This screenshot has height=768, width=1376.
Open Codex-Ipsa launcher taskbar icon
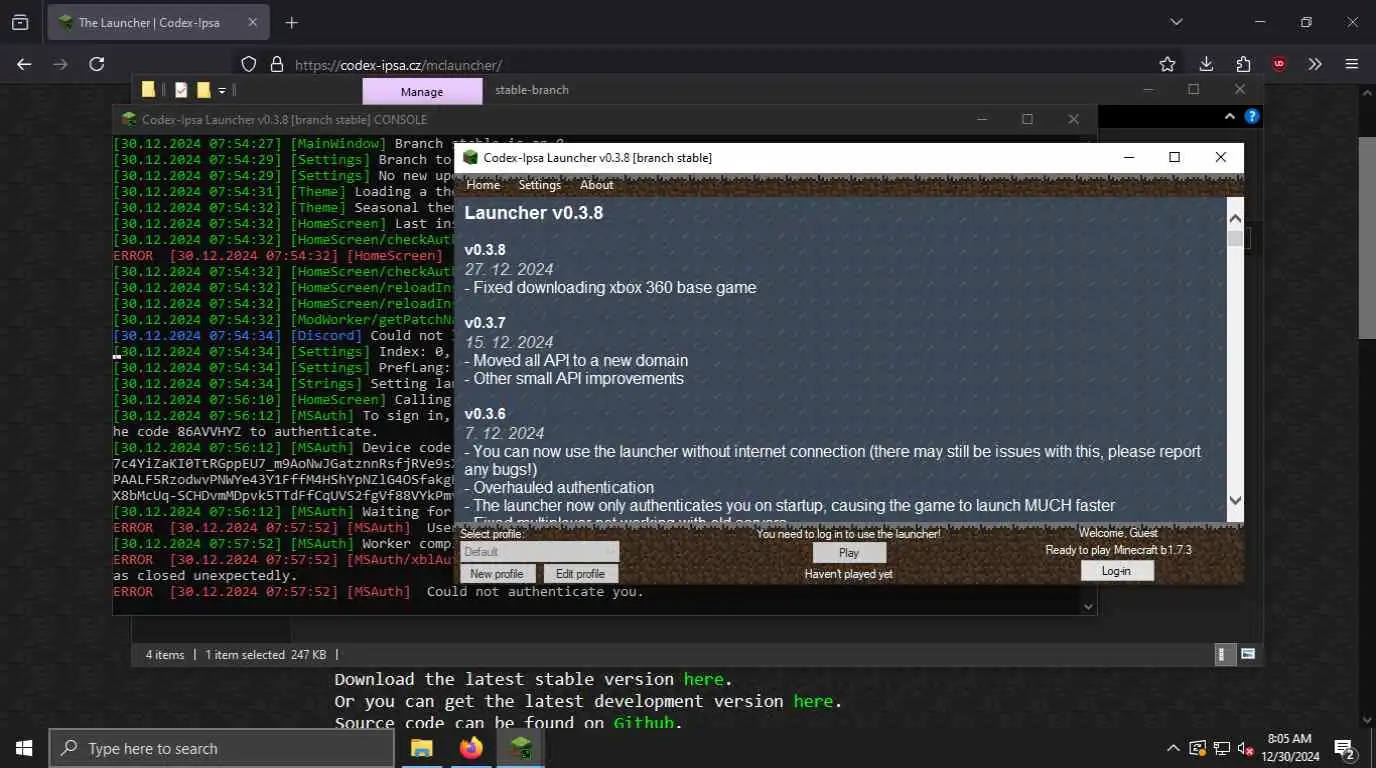point(520,748)
